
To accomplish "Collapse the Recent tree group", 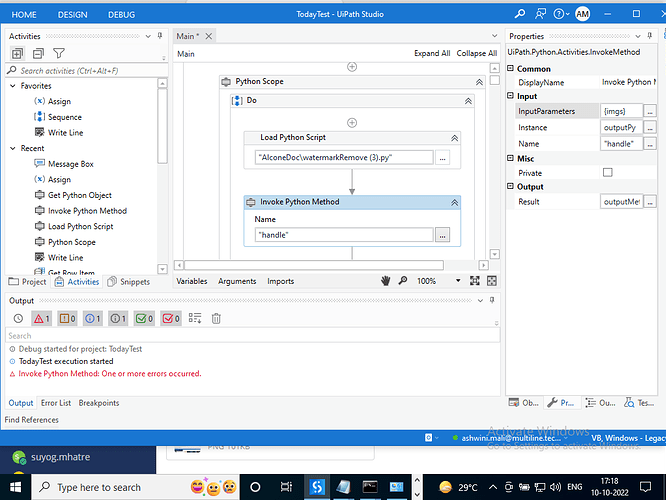I will click(13, 148).
